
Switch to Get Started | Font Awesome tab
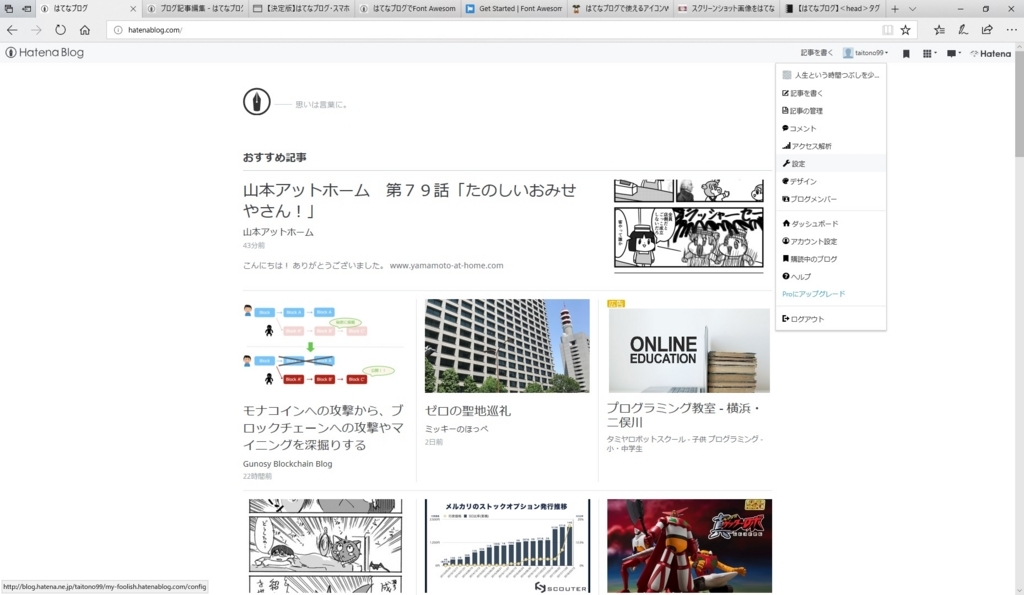(514, 9)
